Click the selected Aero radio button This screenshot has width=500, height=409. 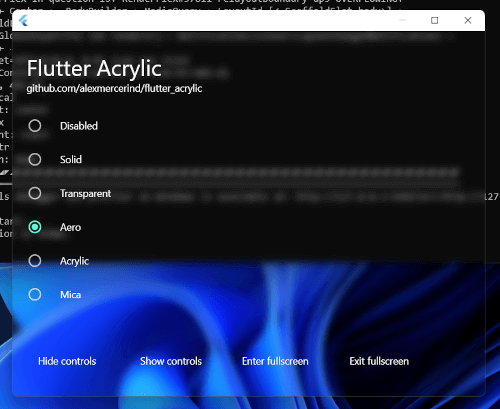35,227
